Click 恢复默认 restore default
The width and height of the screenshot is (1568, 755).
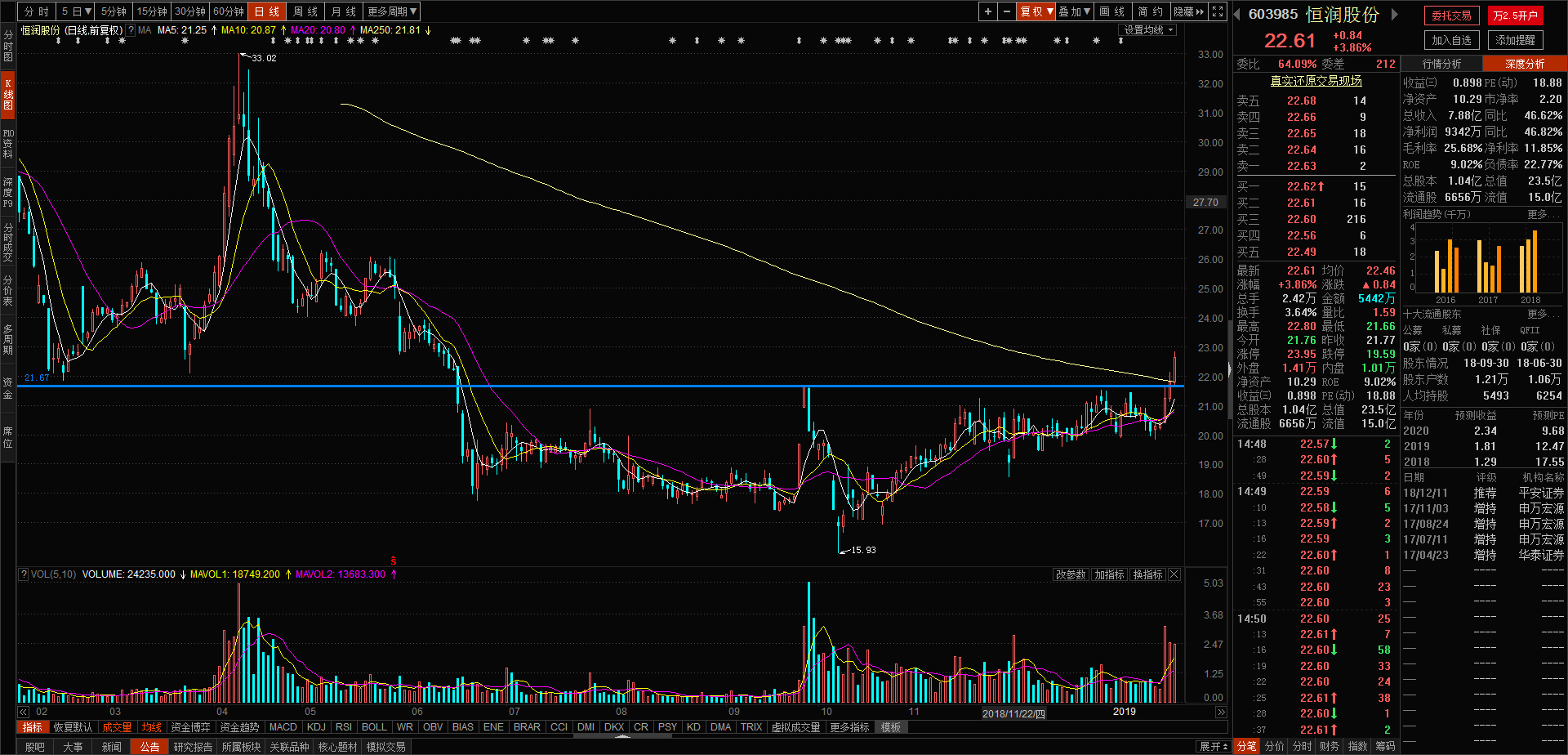(x=73, y=727)
